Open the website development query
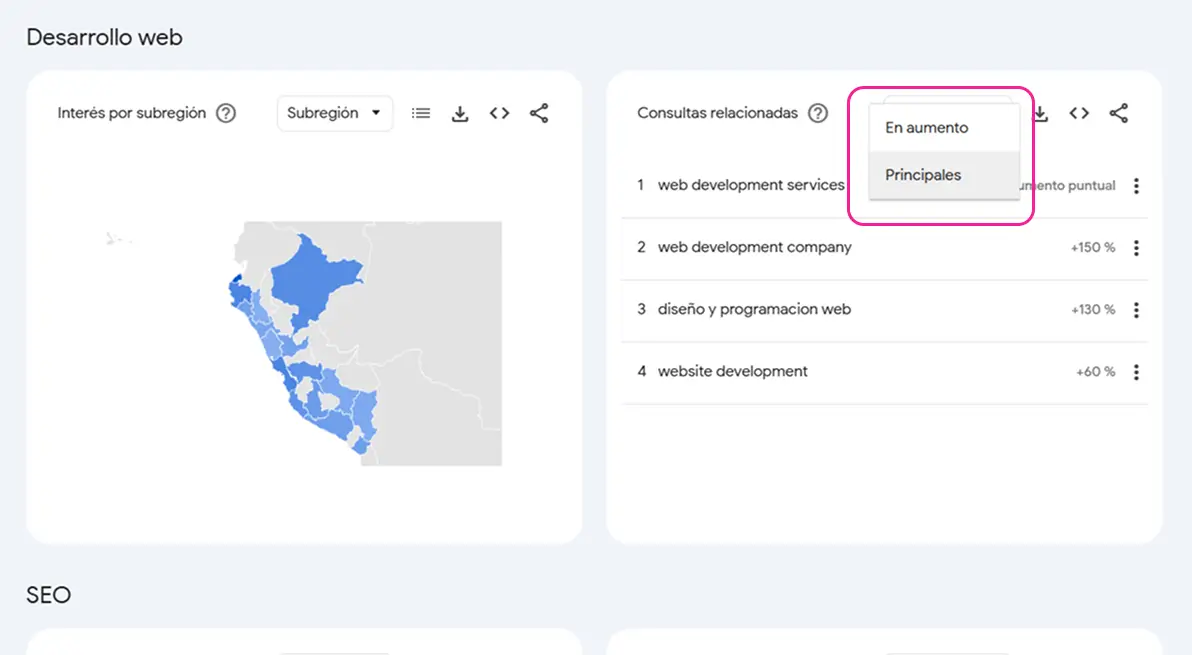Screen dimensions: 1192x655 point(733,372)
